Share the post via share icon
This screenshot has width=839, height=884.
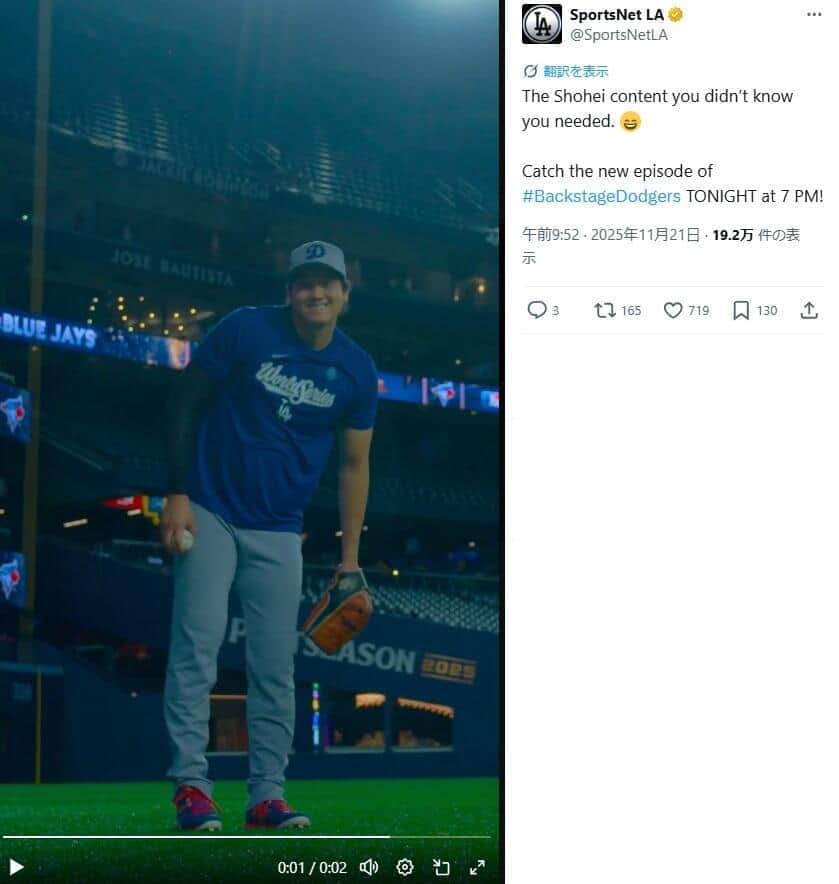pyautogui.click(x=809, y=310)
